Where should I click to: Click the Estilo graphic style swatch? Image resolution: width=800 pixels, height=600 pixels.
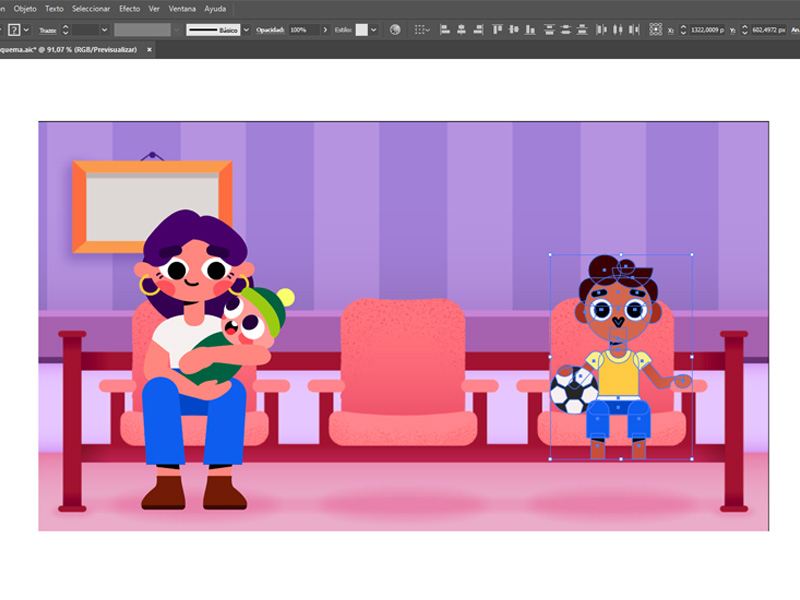[x=361, y=29]
